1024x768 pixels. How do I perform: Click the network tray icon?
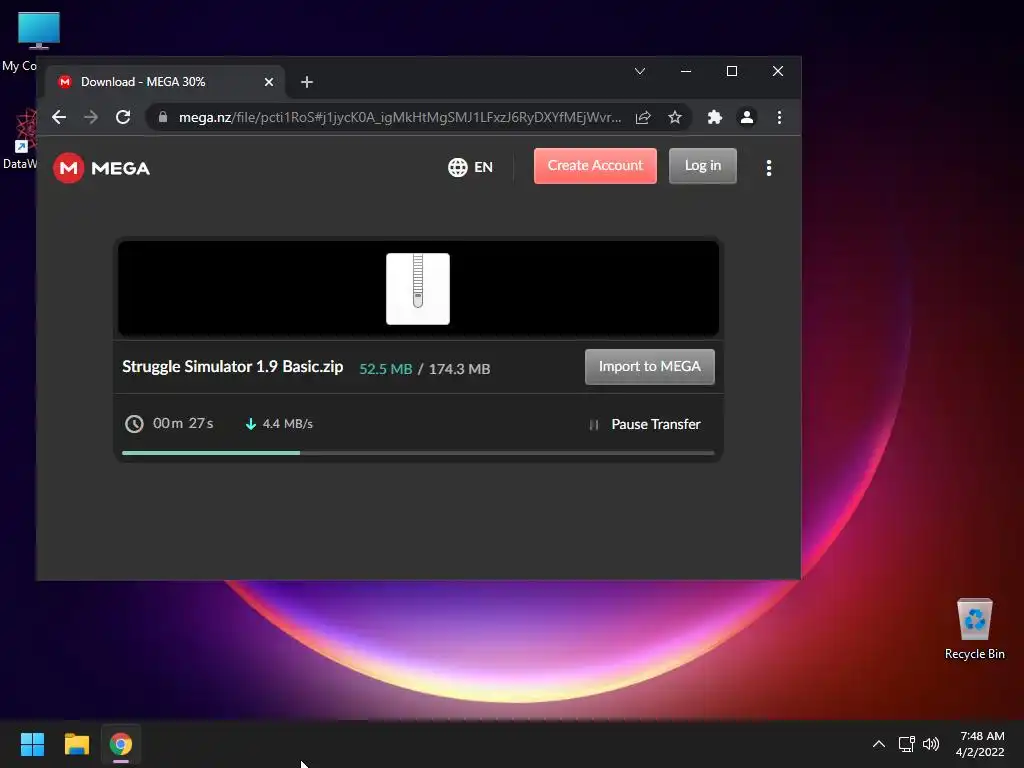click(906, 744)
